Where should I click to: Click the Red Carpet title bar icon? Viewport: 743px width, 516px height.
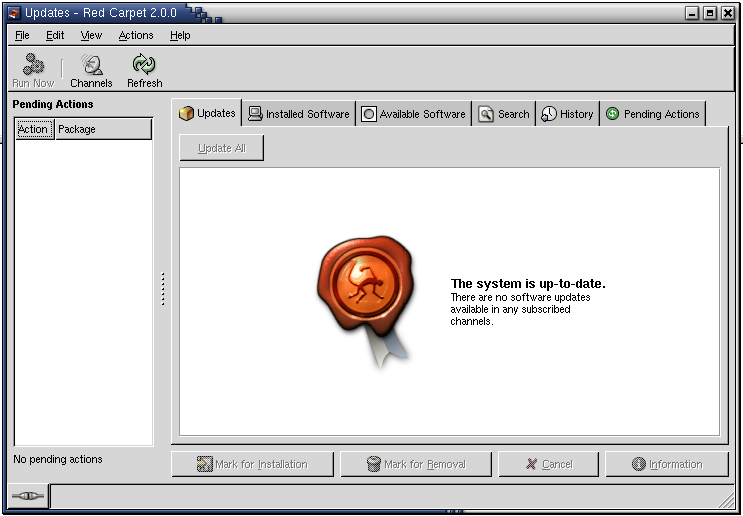pyautogui.click(x=14, y=13)
